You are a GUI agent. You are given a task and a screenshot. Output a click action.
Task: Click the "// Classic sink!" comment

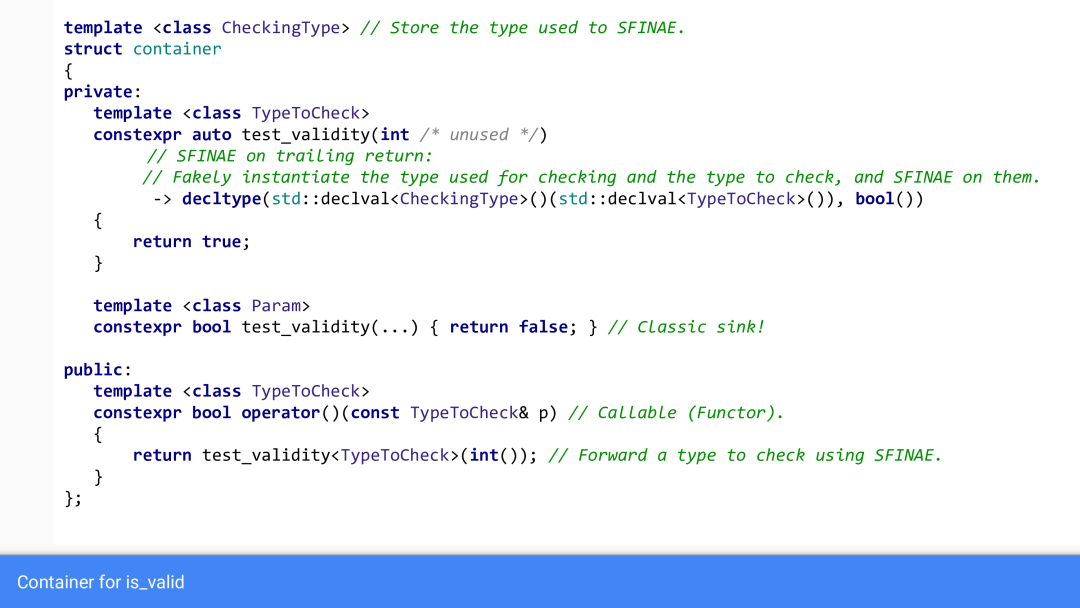(686, 327)
